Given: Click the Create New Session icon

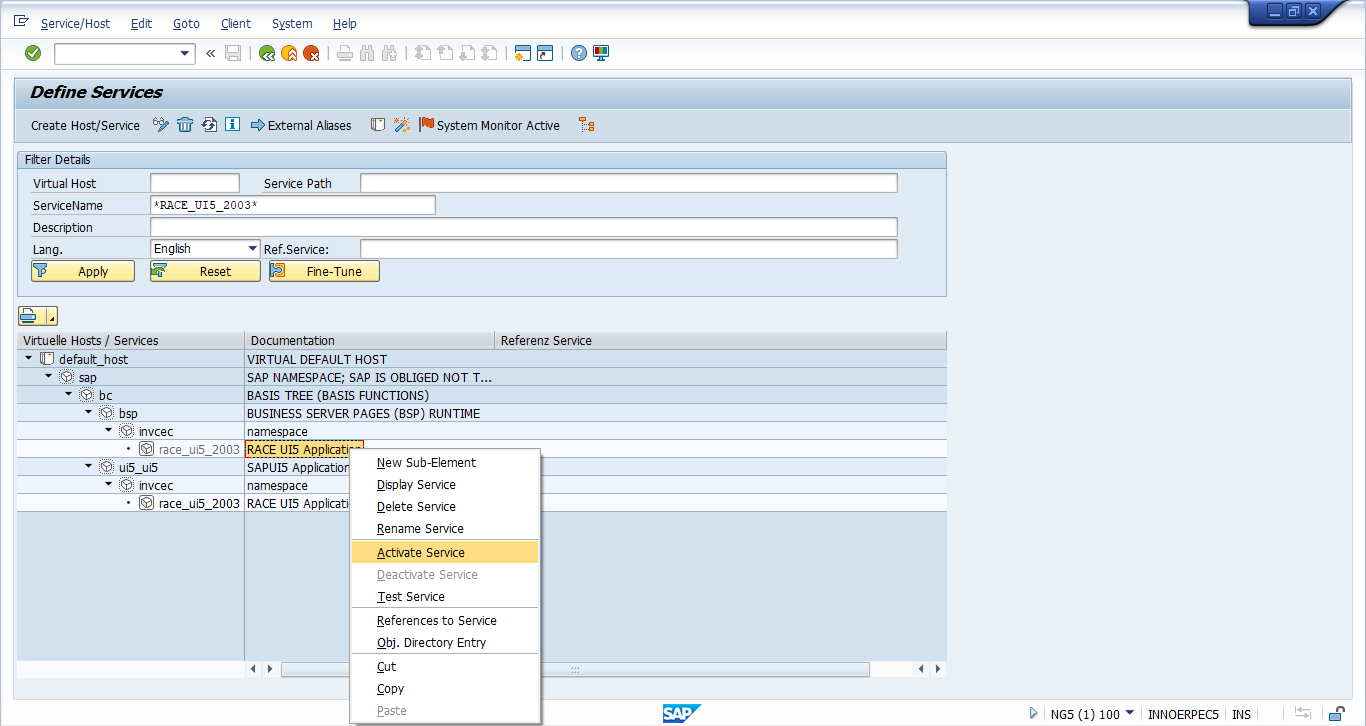Looking at the screenshot, I should pos(521,53).
